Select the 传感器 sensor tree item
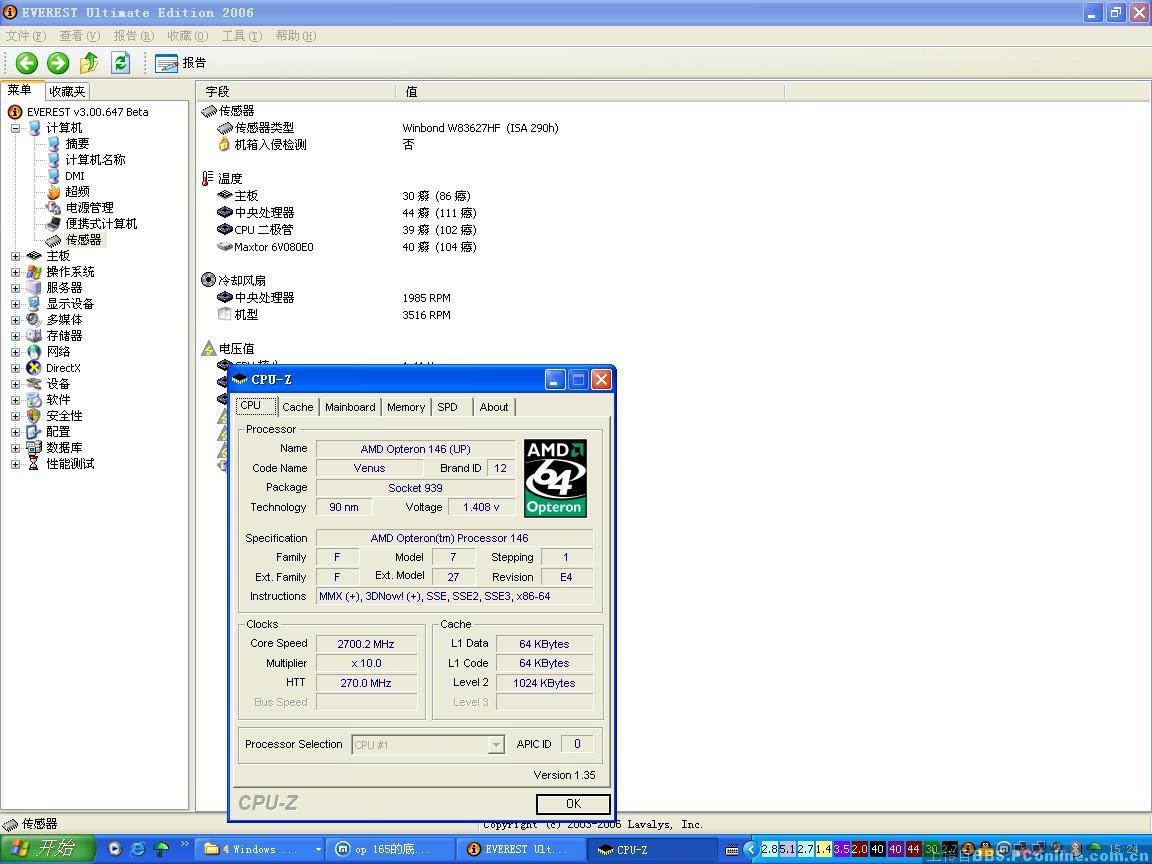Viewport: 1152px width, 864px height. tap(83, 240)
